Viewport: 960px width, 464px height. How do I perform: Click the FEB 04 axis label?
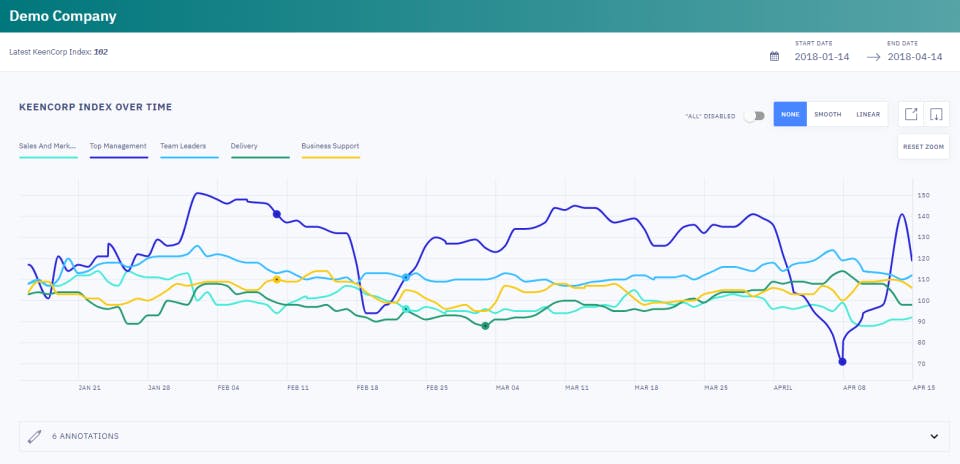click(229, 388)
